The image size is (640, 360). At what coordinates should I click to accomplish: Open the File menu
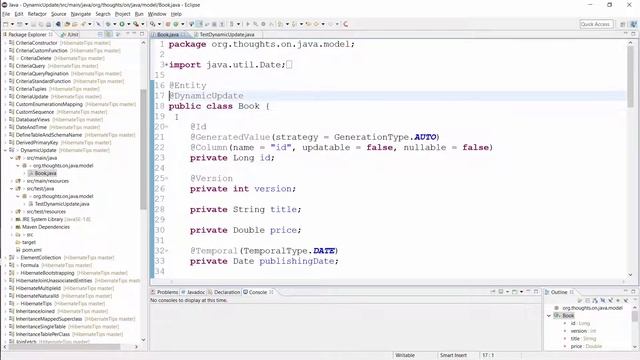point(6,14)
